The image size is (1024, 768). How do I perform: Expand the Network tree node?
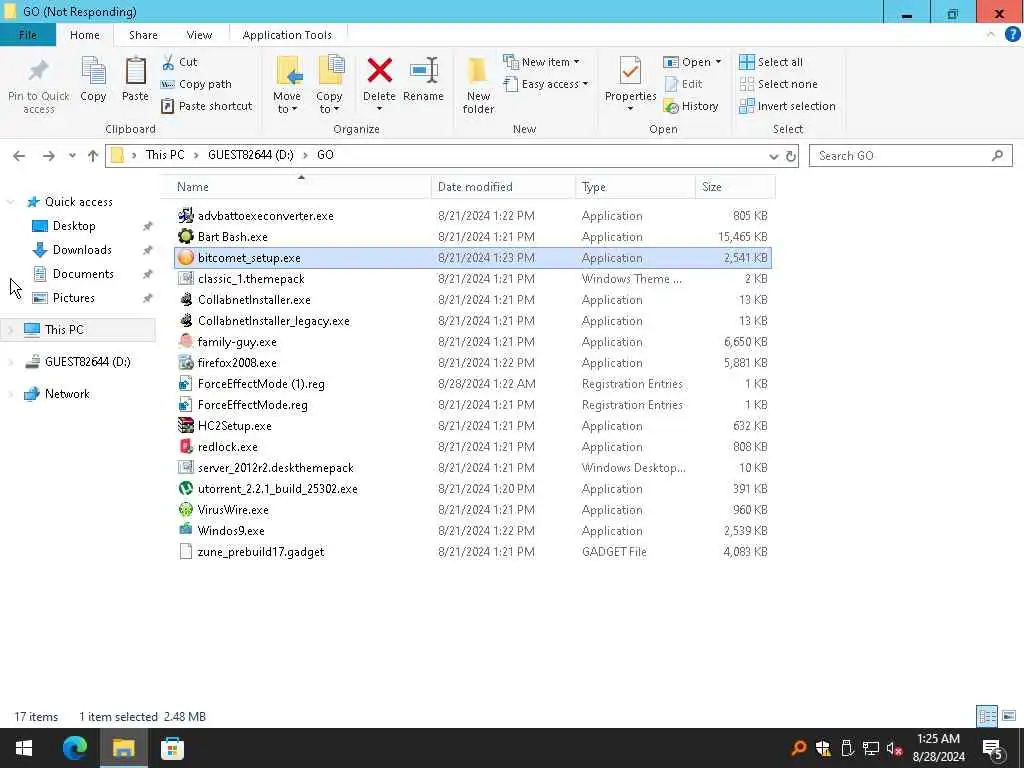pyautogui.click(x=10, y=394)
